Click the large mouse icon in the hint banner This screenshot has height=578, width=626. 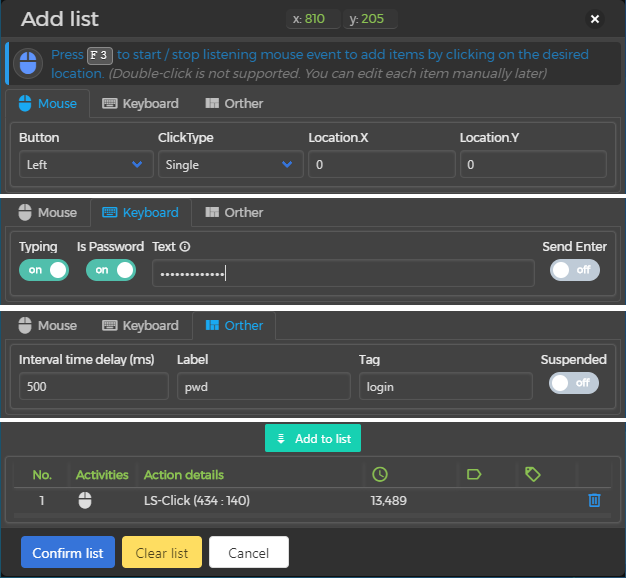28,63
